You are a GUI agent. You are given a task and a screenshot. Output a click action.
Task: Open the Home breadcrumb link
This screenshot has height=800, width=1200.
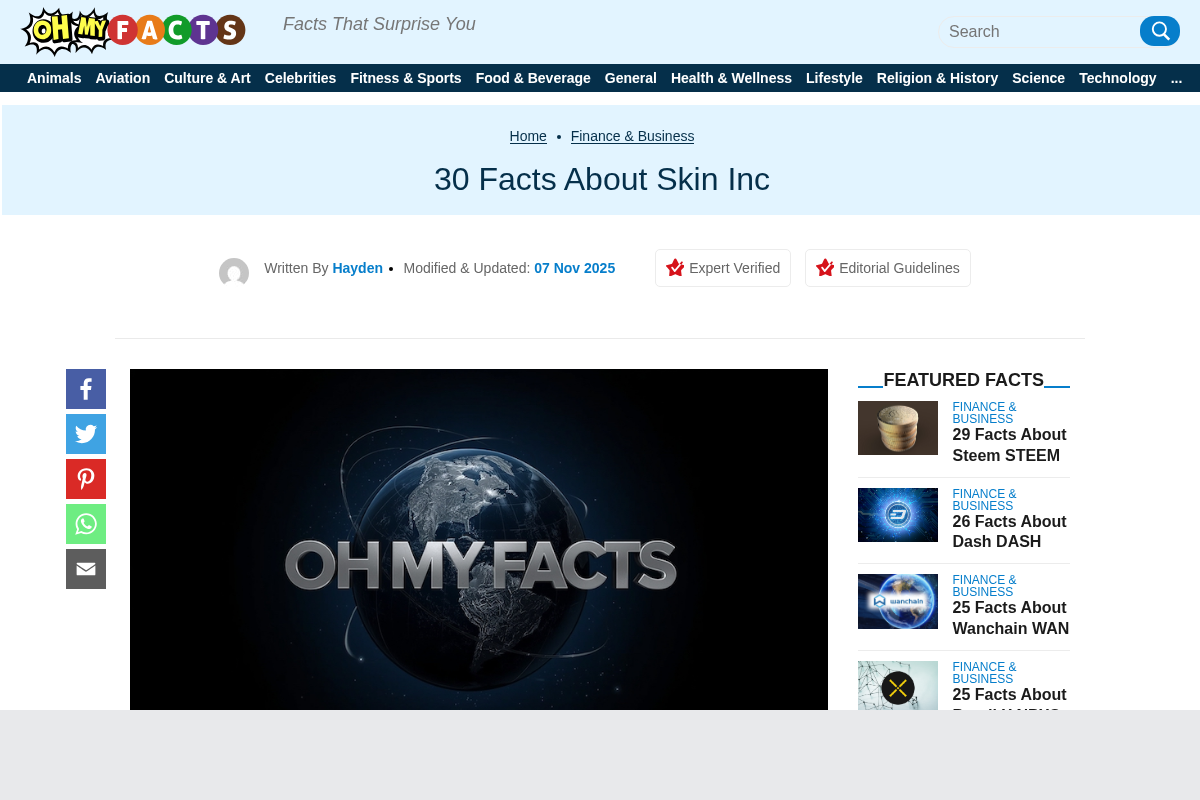point(528,136)
